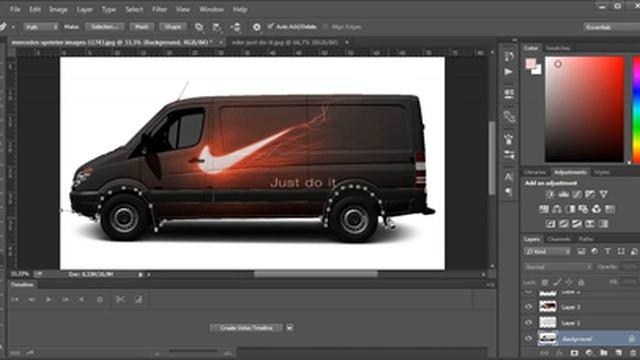Viewport: 640px width, 360px height.
Task: Open the Window menu
Action: tap(211, 9)
